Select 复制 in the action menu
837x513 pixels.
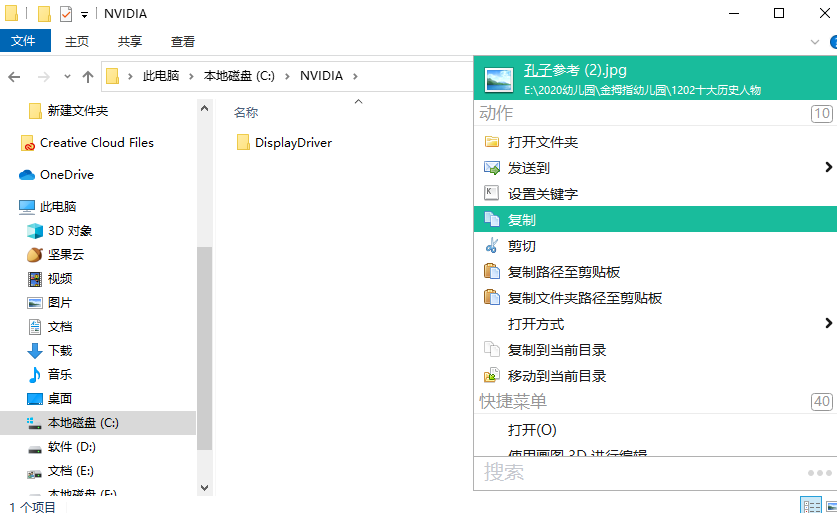point(522,220)
